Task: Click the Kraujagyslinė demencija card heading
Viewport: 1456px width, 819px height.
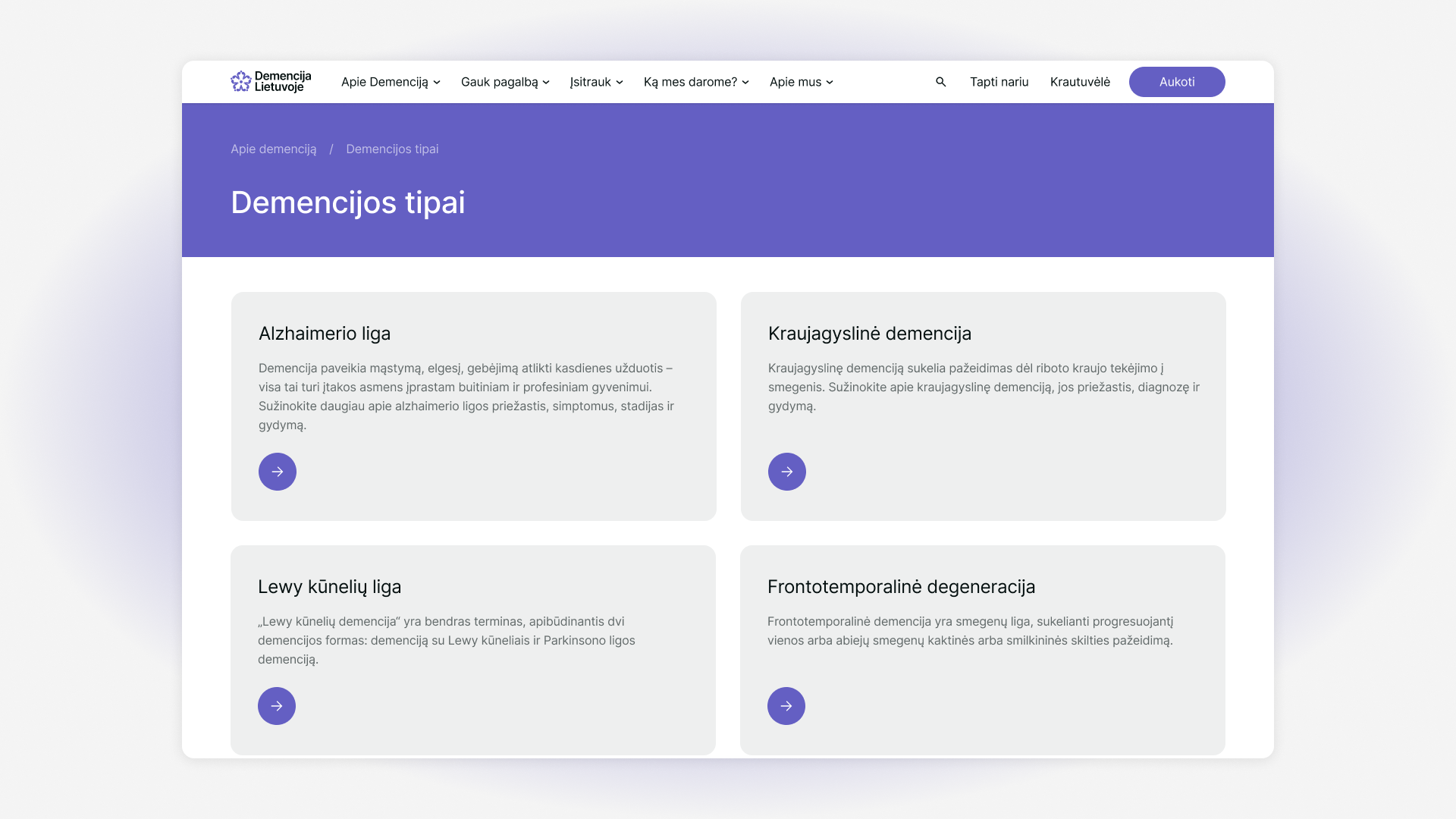Action: (x=869, y=334)
